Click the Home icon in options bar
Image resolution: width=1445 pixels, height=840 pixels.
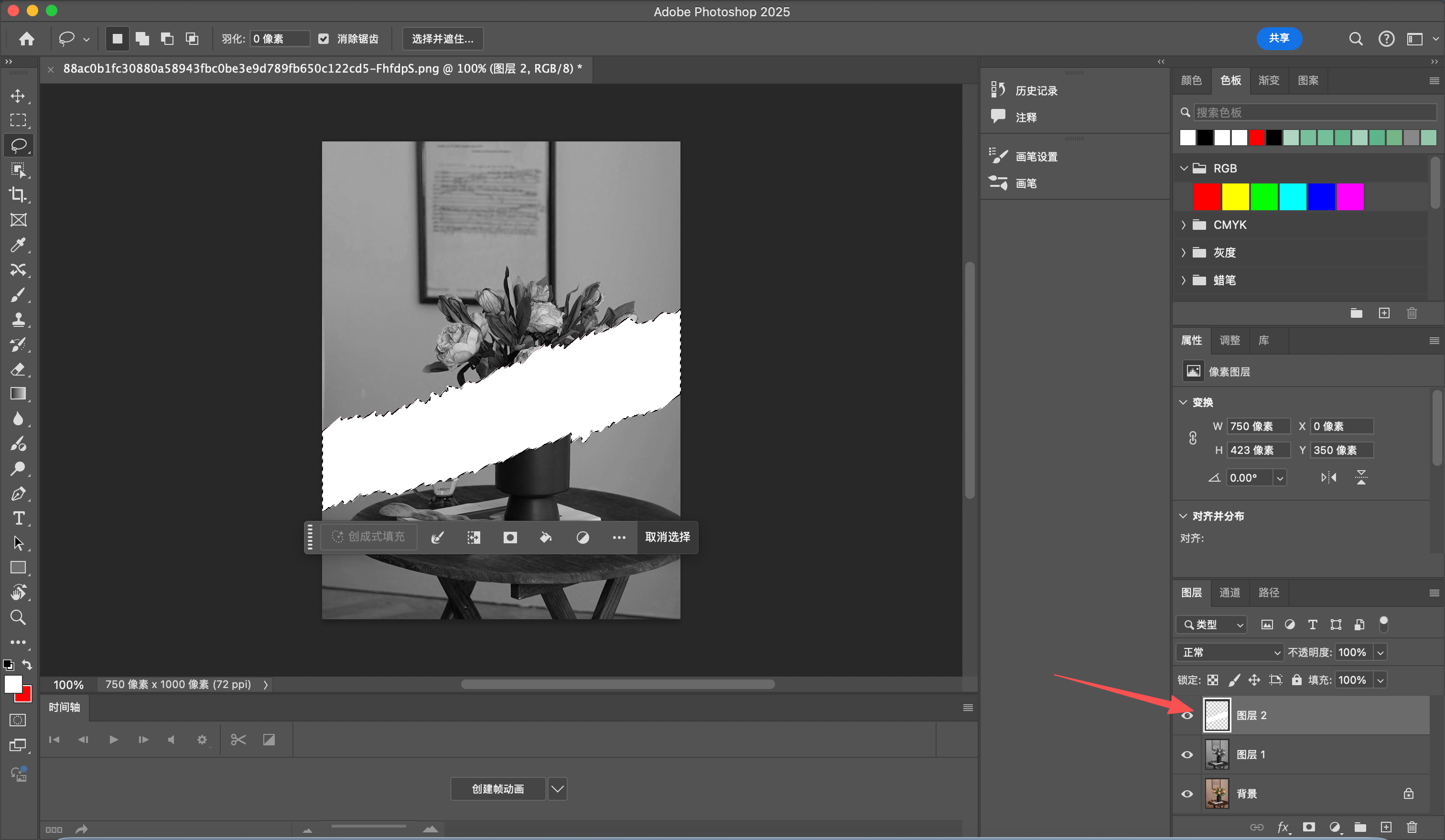26,38
